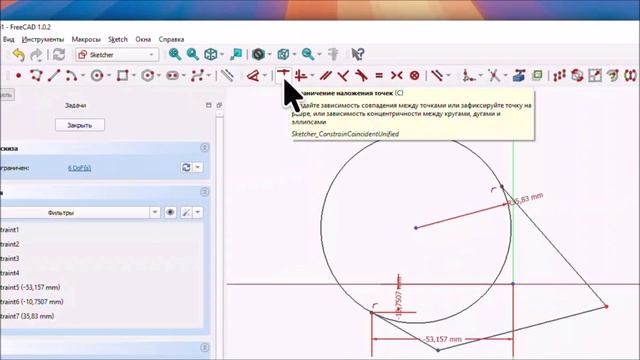Click the Offset geometry icon
The height and width of the screenshot is (360, 640).
point(612,76)
